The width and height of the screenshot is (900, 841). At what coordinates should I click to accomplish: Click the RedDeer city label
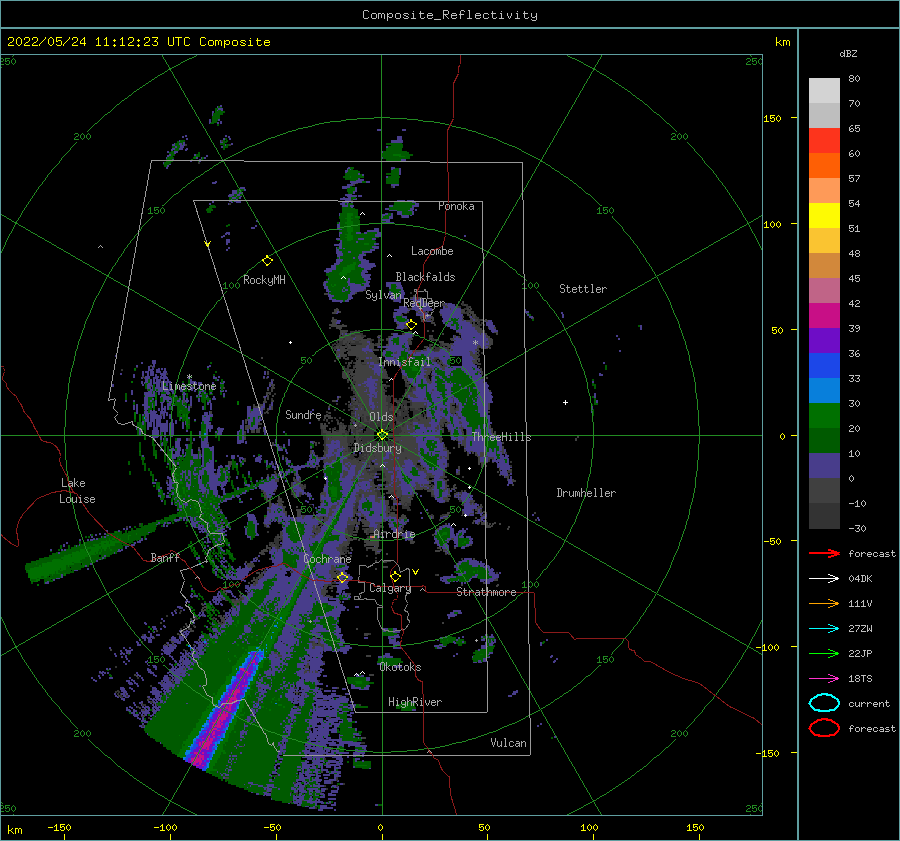(x=424, y=303)
